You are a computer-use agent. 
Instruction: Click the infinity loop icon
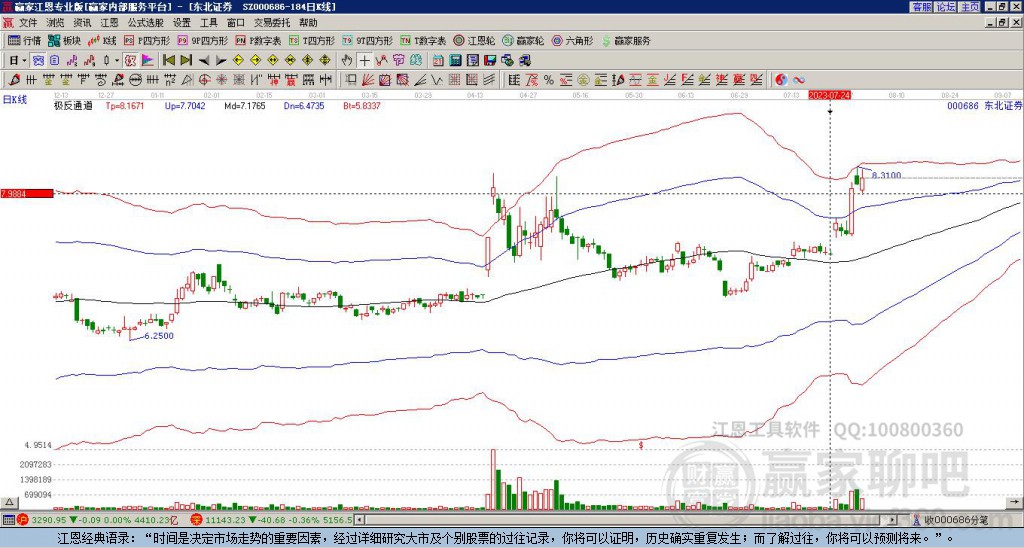[x=799, y=80]
